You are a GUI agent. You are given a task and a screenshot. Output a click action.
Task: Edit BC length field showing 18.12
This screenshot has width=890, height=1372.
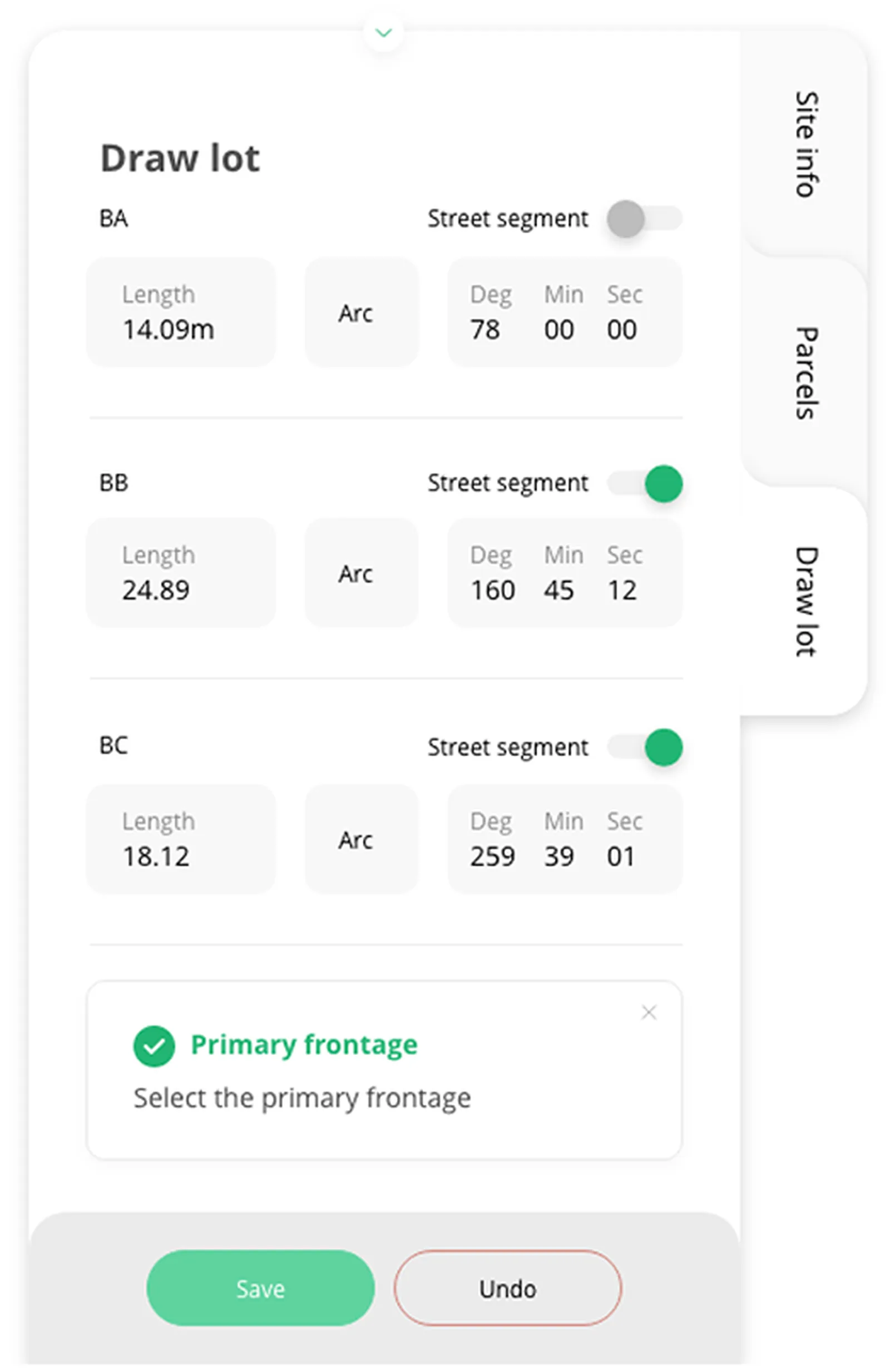tap(181, 839)
